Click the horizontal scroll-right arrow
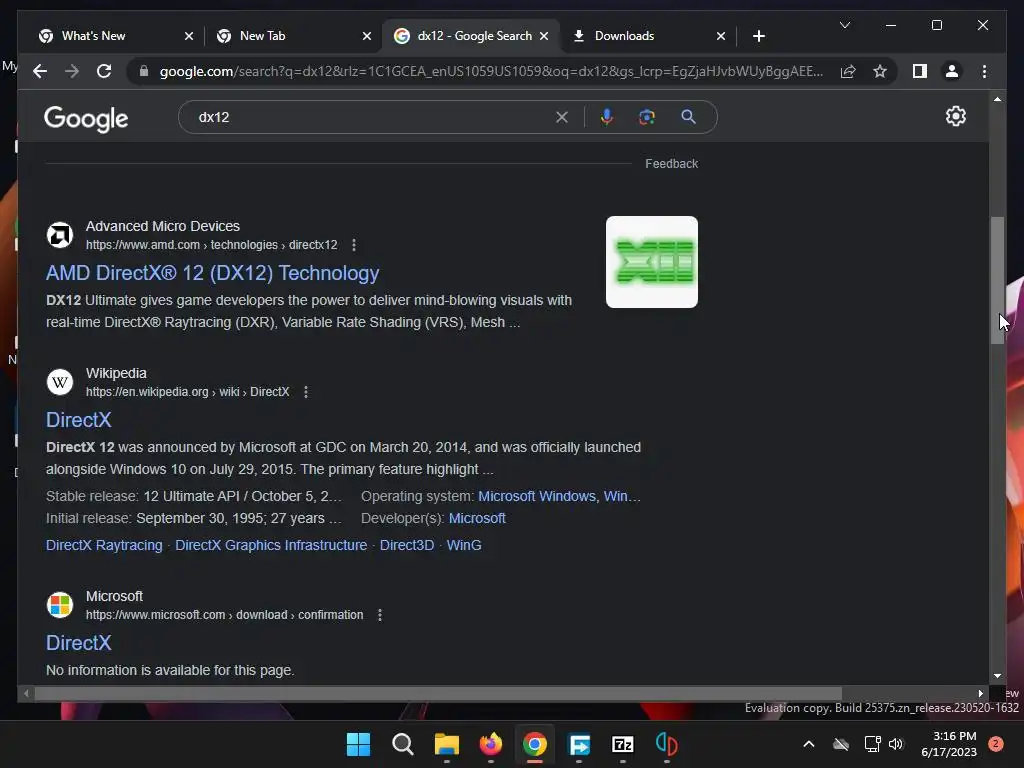This screenshot has width=1024, height=768. [x=980, y=694]
